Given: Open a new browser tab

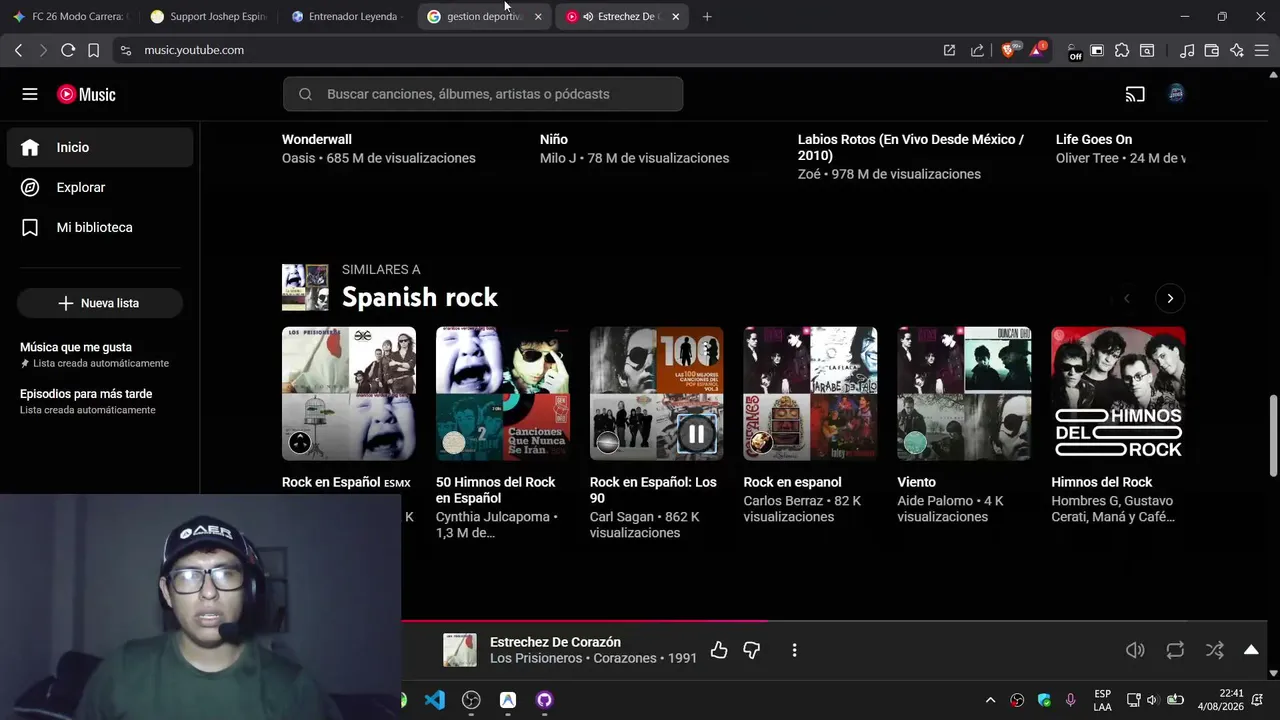Looking at the screenshot, I should (707, 17).
